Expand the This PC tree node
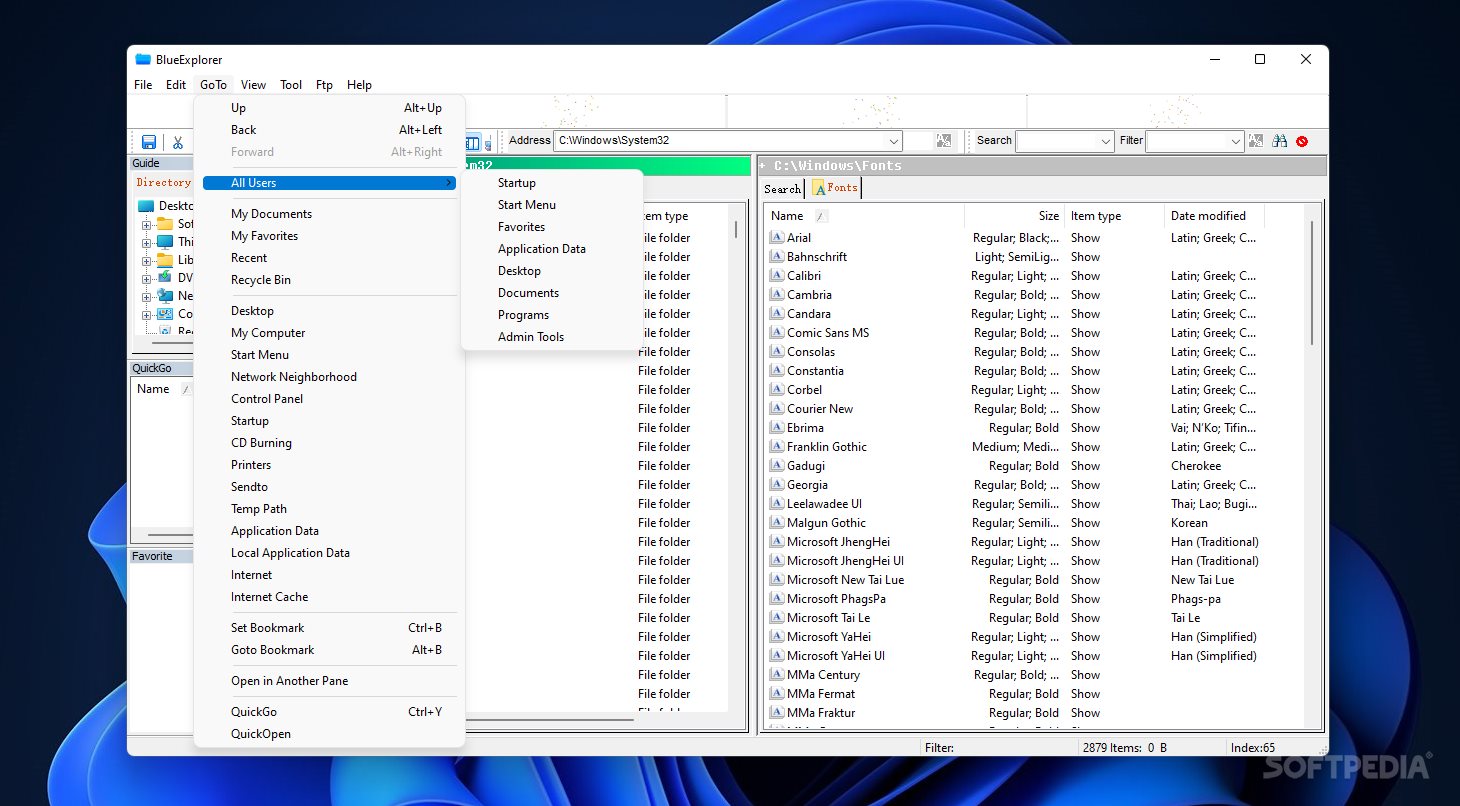Image resolution: width=1460 pixels, height=806 pixels. (146, 242)
